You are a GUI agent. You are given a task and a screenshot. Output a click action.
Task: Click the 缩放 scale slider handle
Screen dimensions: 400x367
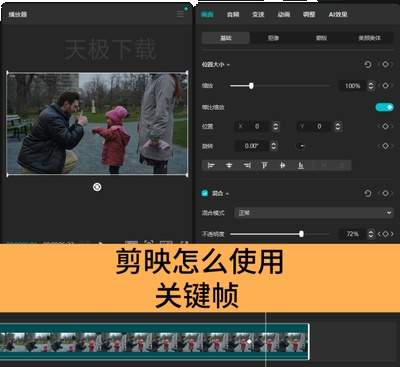251,86
